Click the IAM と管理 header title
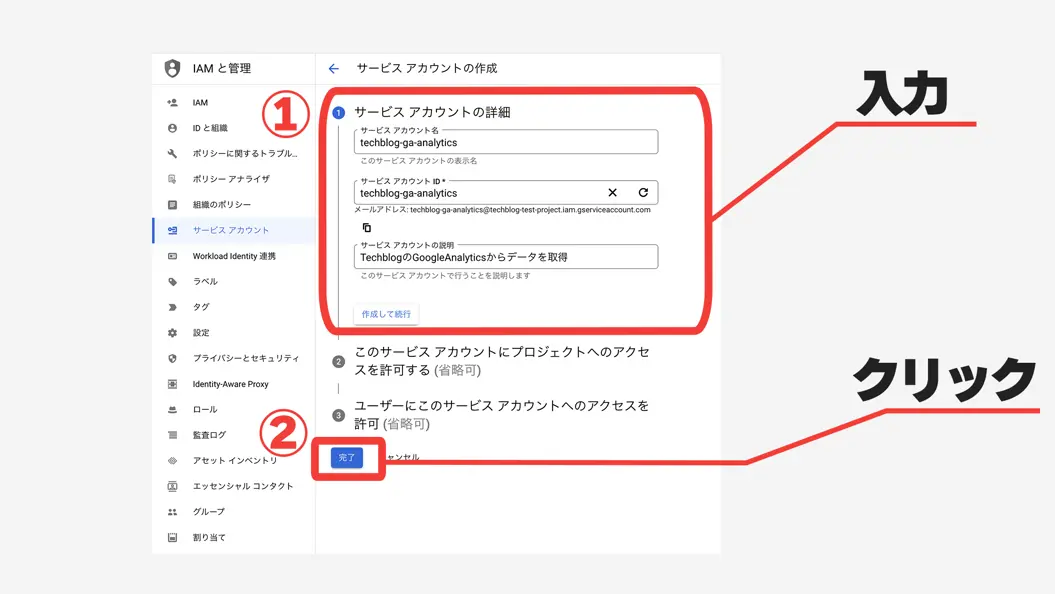The image size is (1055, 594). [221, 69]
